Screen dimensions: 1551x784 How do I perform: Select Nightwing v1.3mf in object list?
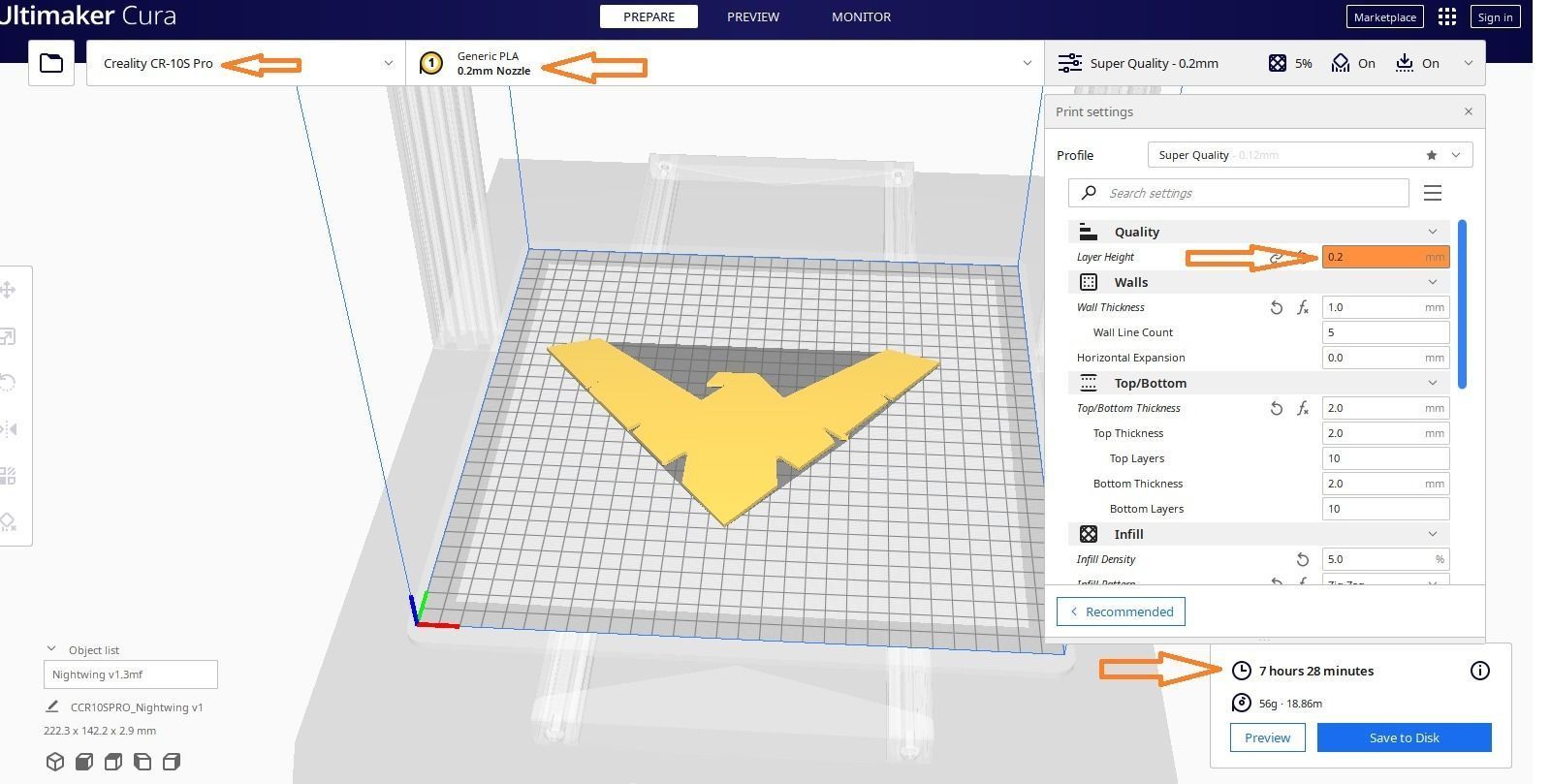130,674
